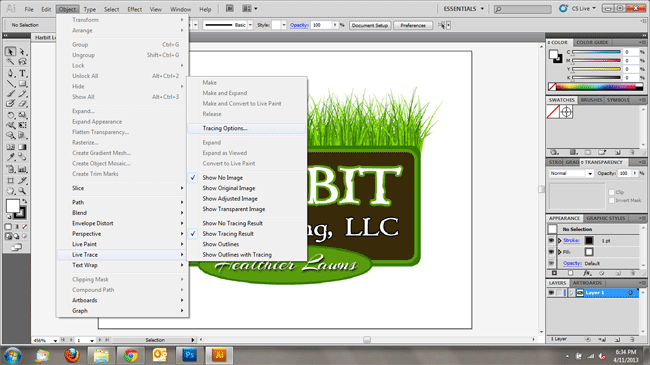
Task: Open Photoshop from the taskbar
Action: point(189,355)
